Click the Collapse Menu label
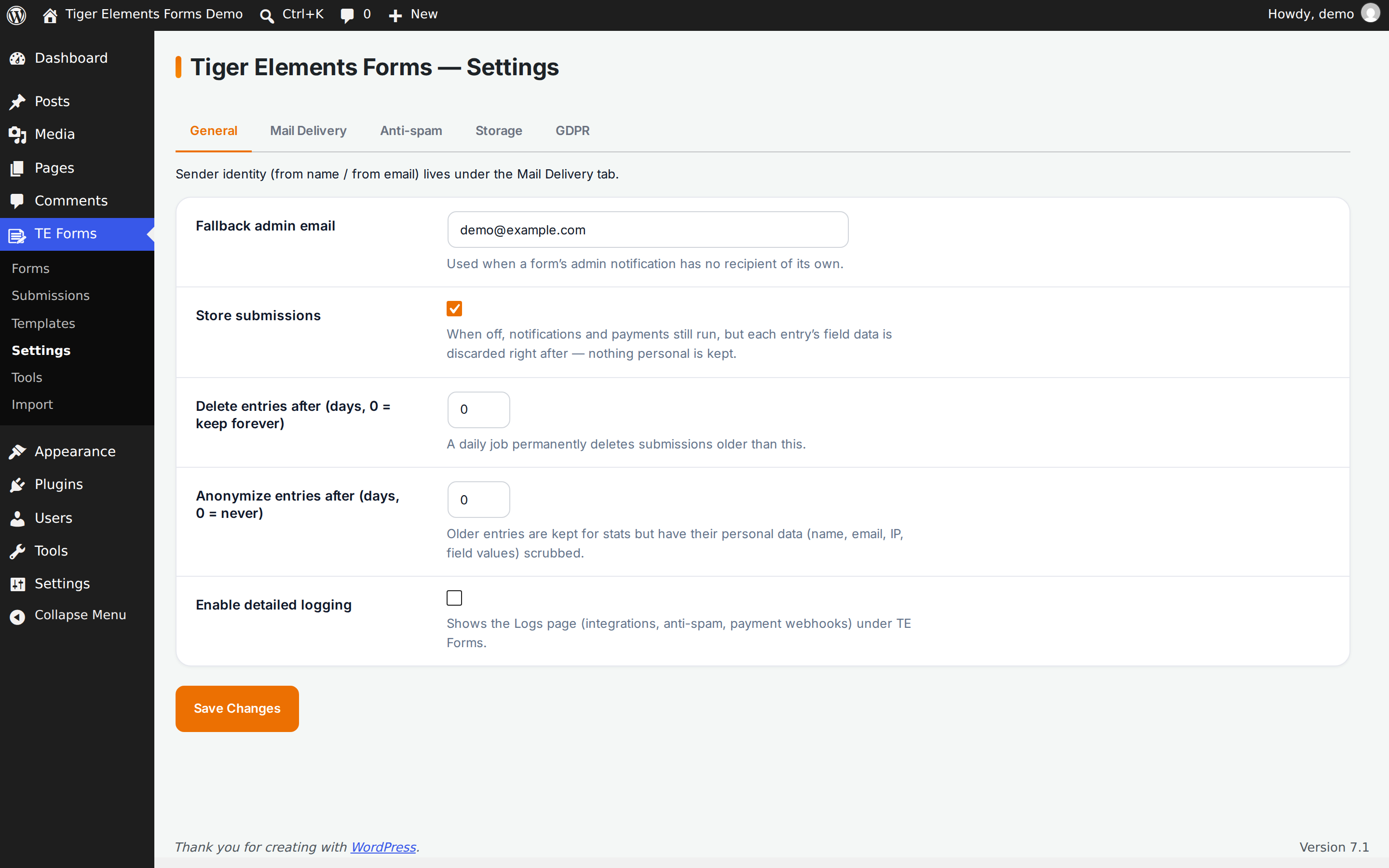This screenshot has height=868, width=1389. (x=81, y=615)
